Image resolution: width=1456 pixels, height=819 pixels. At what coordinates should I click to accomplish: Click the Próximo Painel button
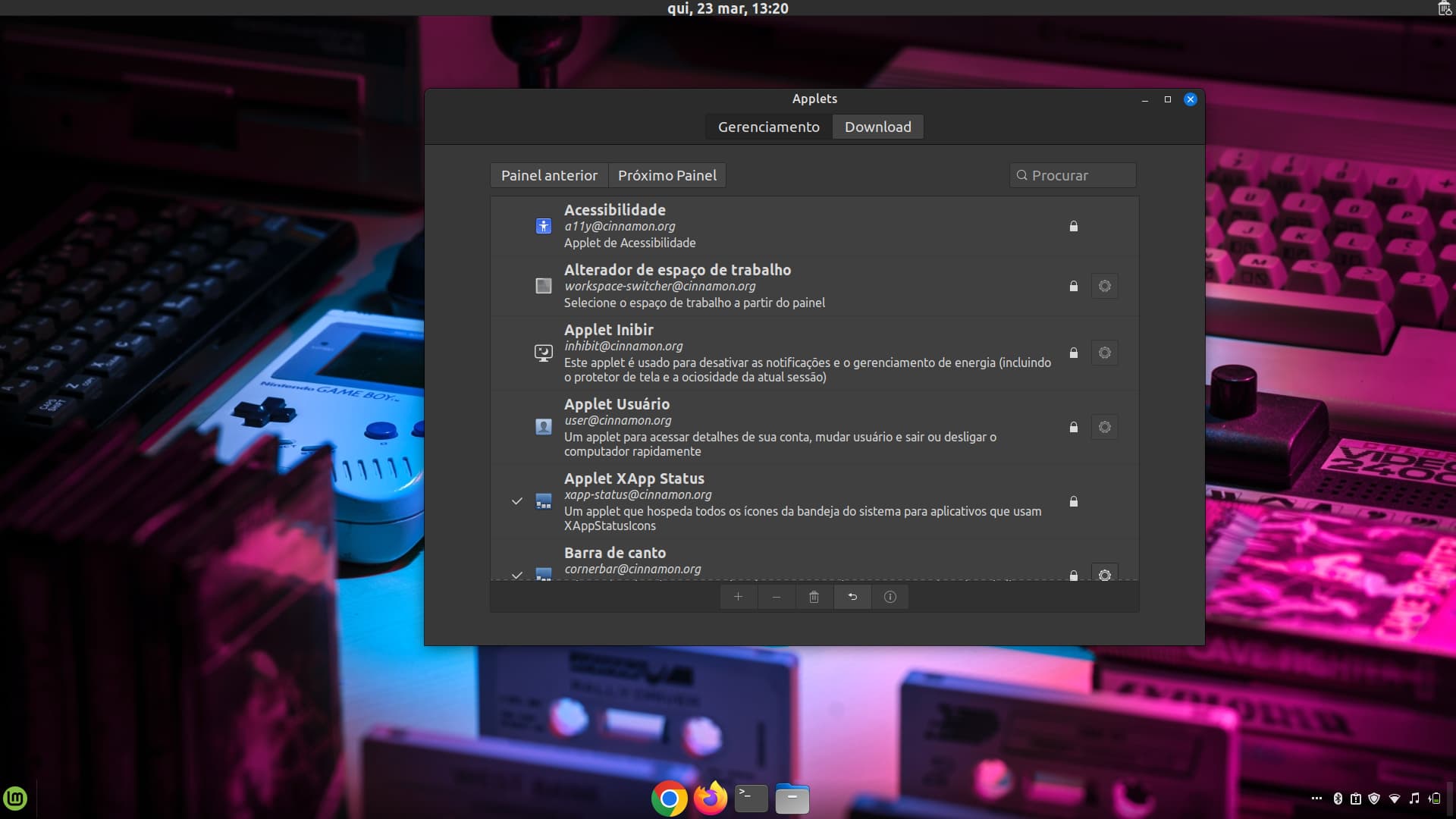coord(667,175)
